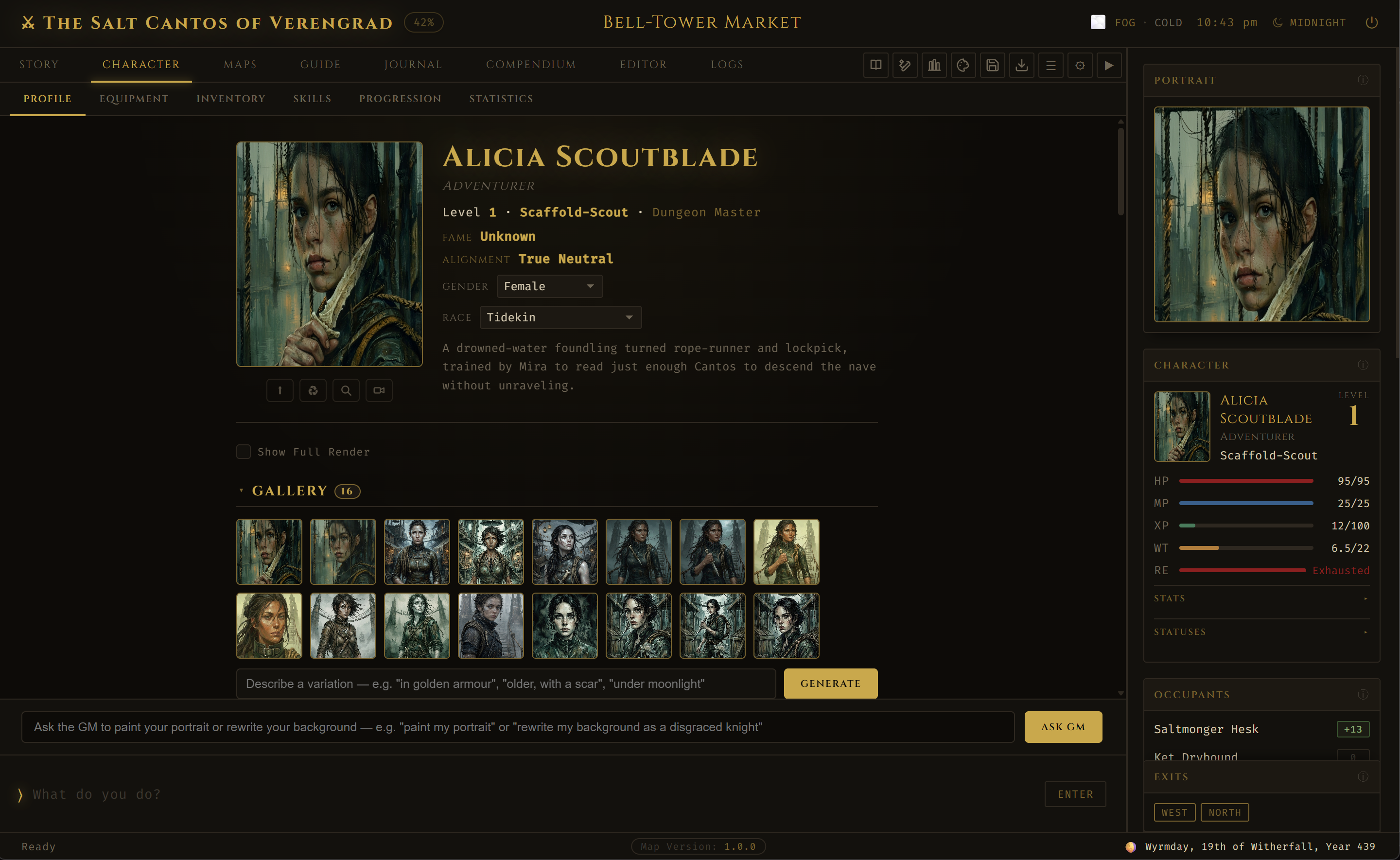
Task: Open the Journal tab
Action: [x=413, y=65]
